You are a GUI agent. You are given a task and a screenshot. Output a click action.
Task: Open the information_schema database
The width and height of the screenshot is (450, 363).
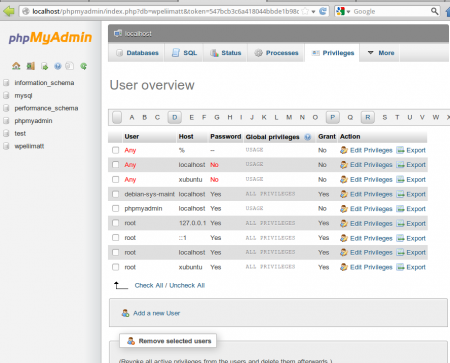pyautogui.click(x=44, y=83)
